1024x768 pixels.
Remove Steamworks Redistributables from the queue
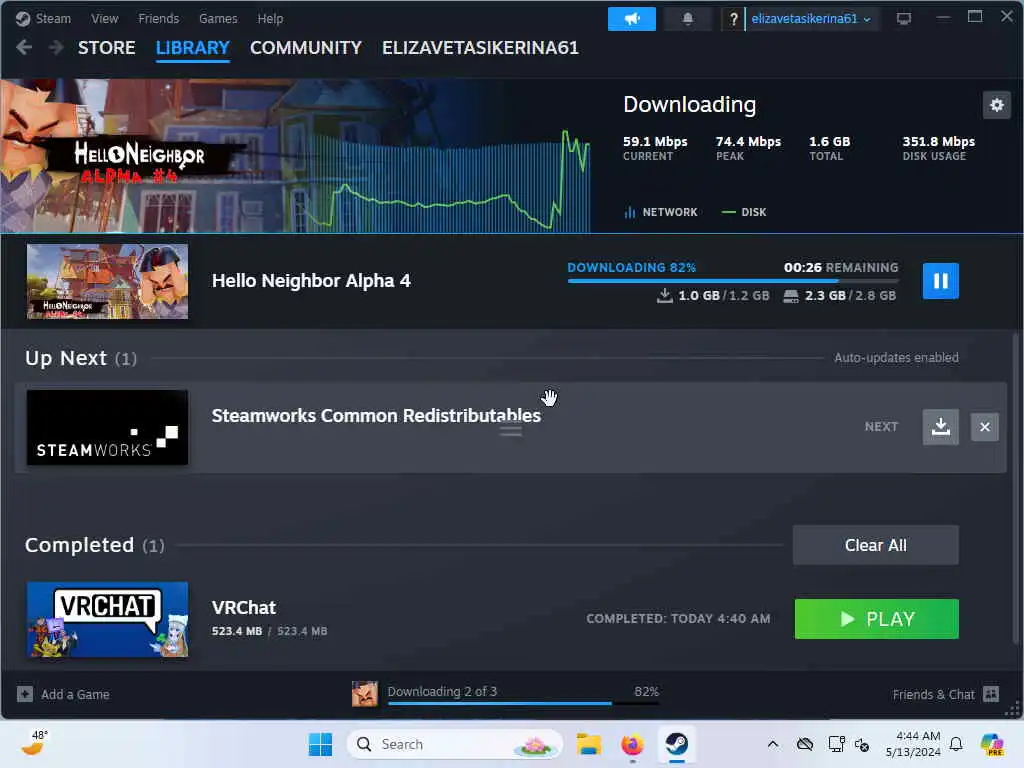[985, 427]
